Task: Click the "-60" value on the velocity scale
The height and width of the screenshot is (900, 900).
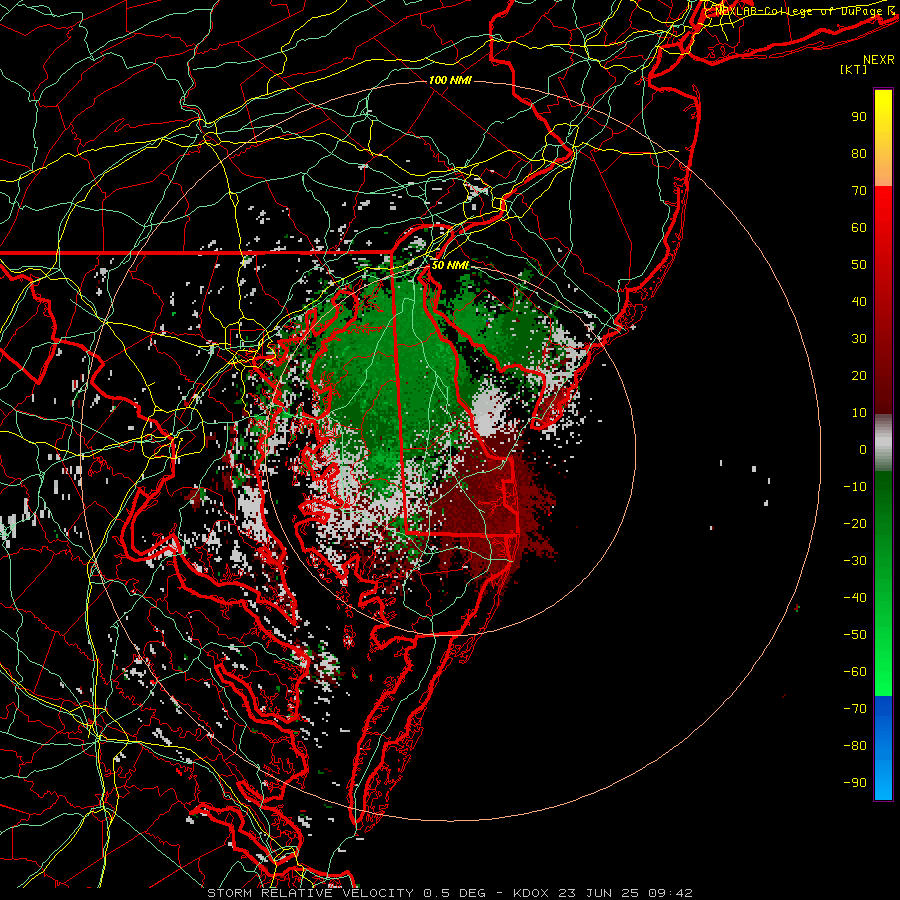Action: (855, 672)
